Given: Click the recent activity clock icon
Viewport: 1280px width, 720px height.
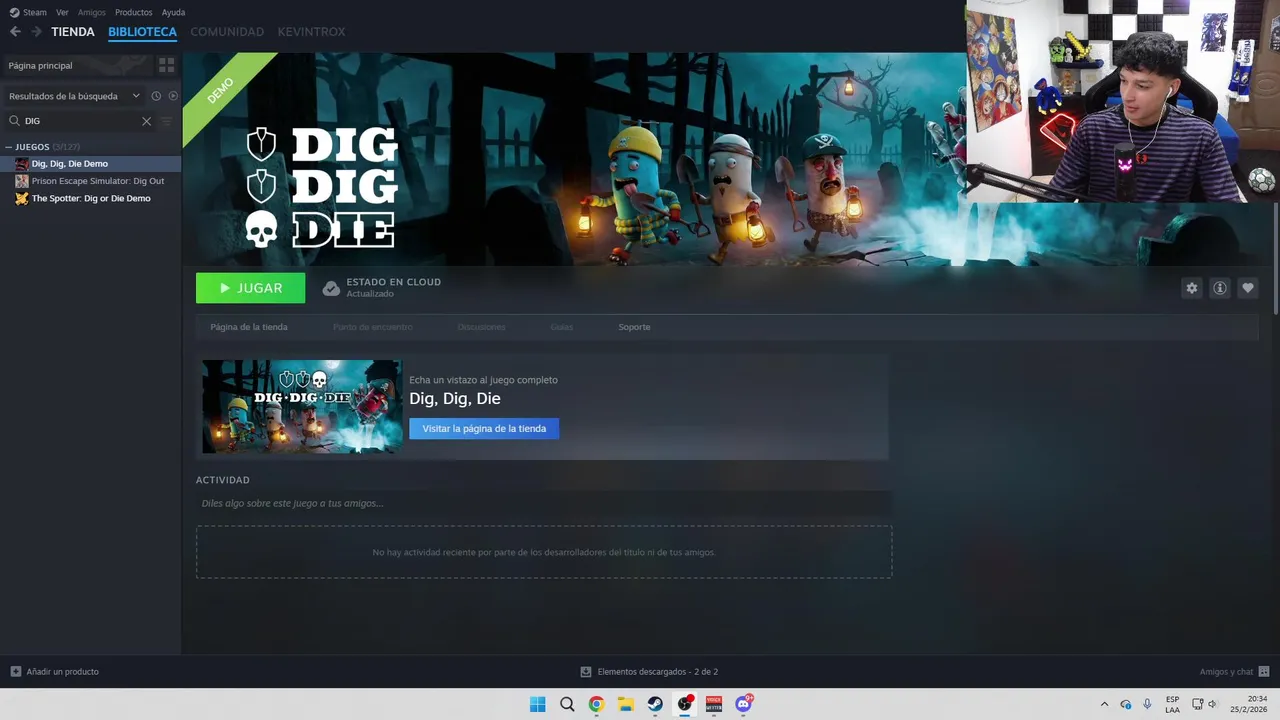Looking at the screenshot, I should point(156,96).
